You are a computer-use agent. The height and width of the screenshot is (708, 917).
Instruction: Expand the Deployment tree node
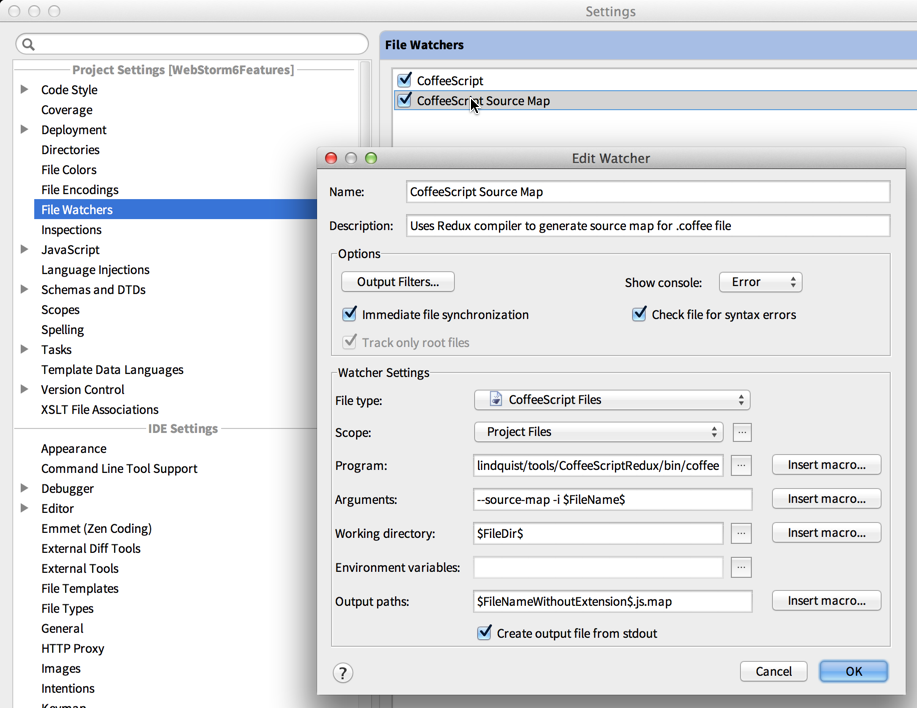click(x=24, y=129)
